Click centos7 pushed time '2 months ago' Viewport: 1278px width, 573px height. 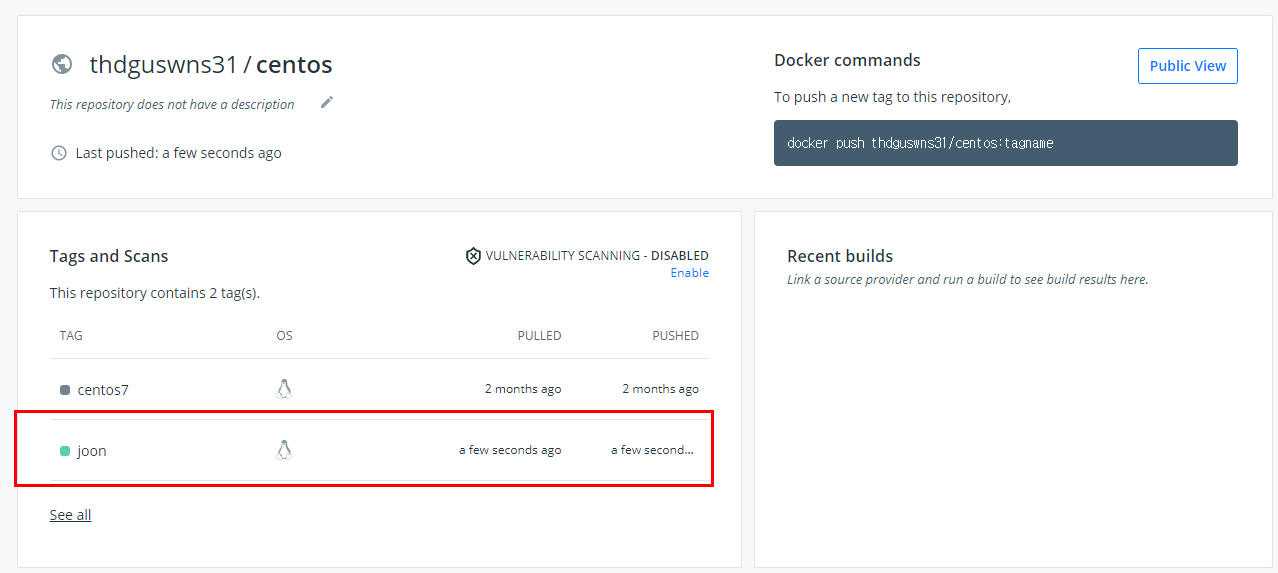pyautogui.click(x=661, y=389)
